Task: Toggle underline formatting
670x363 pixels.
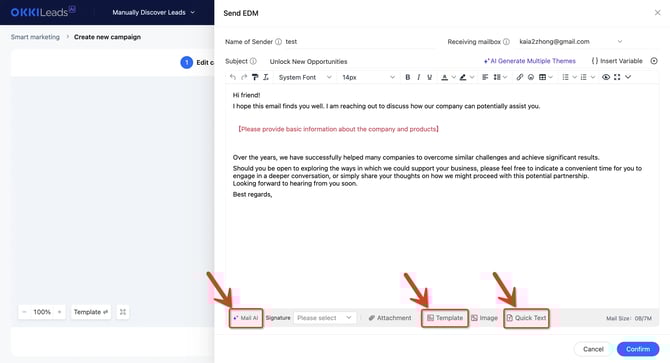Action: (x=429, y=77)
